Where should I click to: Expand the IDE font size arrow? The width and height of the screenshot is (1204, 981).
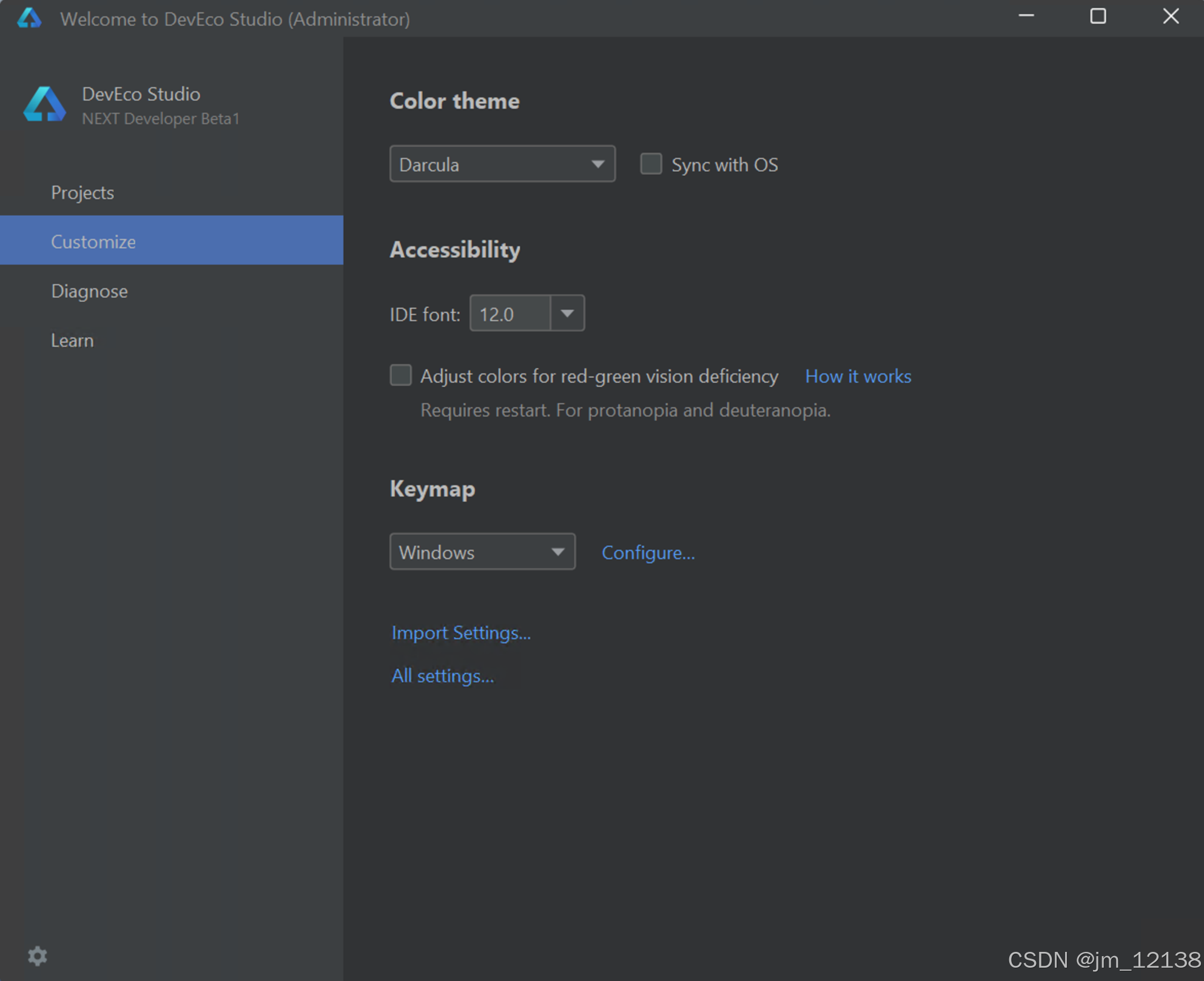tap(567, 313)
